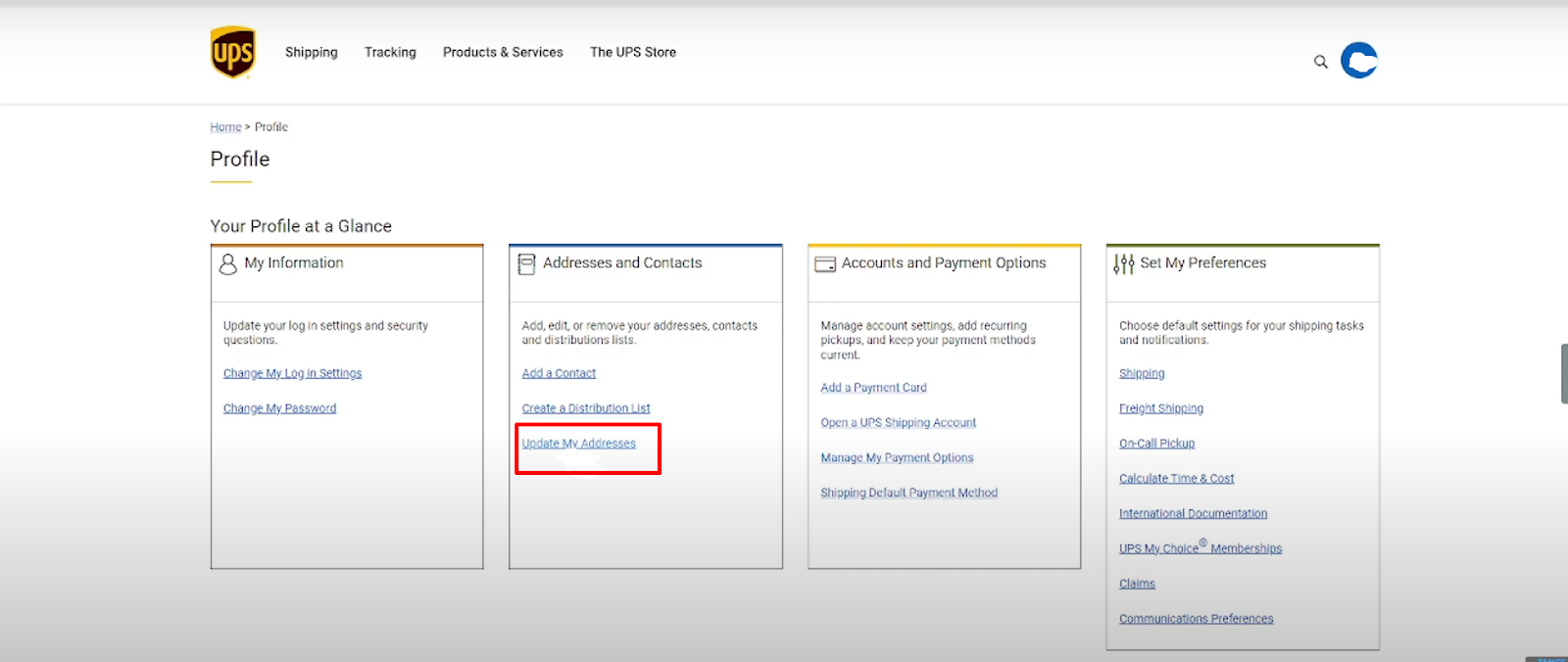Click the Set My Preferences sliders icon
Screen dimensions: 1568x662
coord(1124,264)
